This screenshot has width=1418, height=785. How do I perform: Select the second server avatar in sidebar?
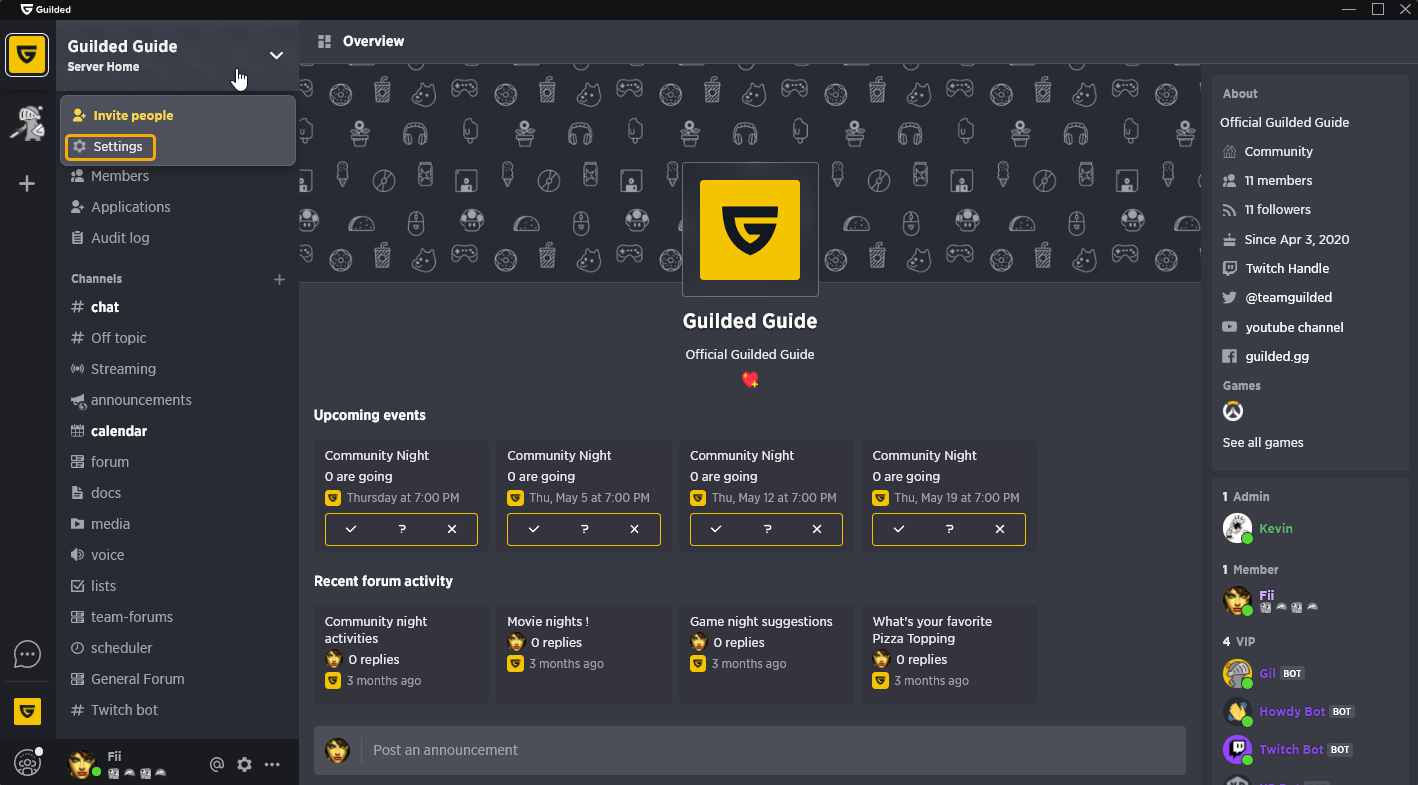27,123
